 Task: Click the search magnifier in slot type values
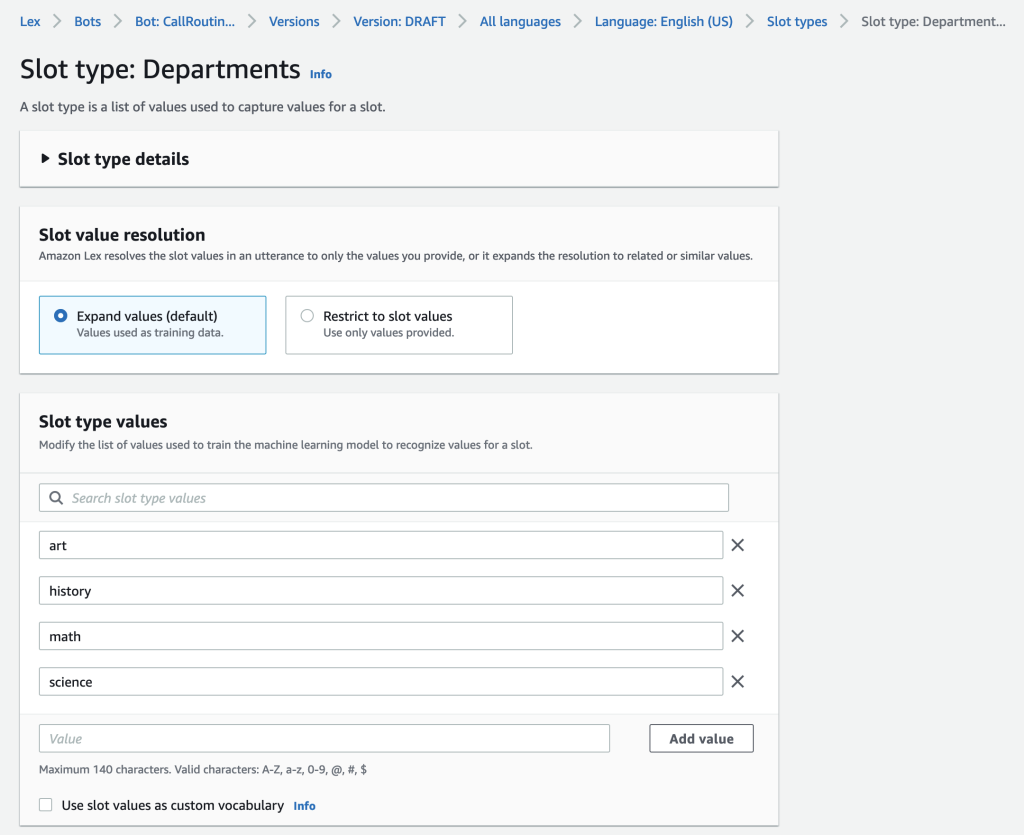click(55, 497)
